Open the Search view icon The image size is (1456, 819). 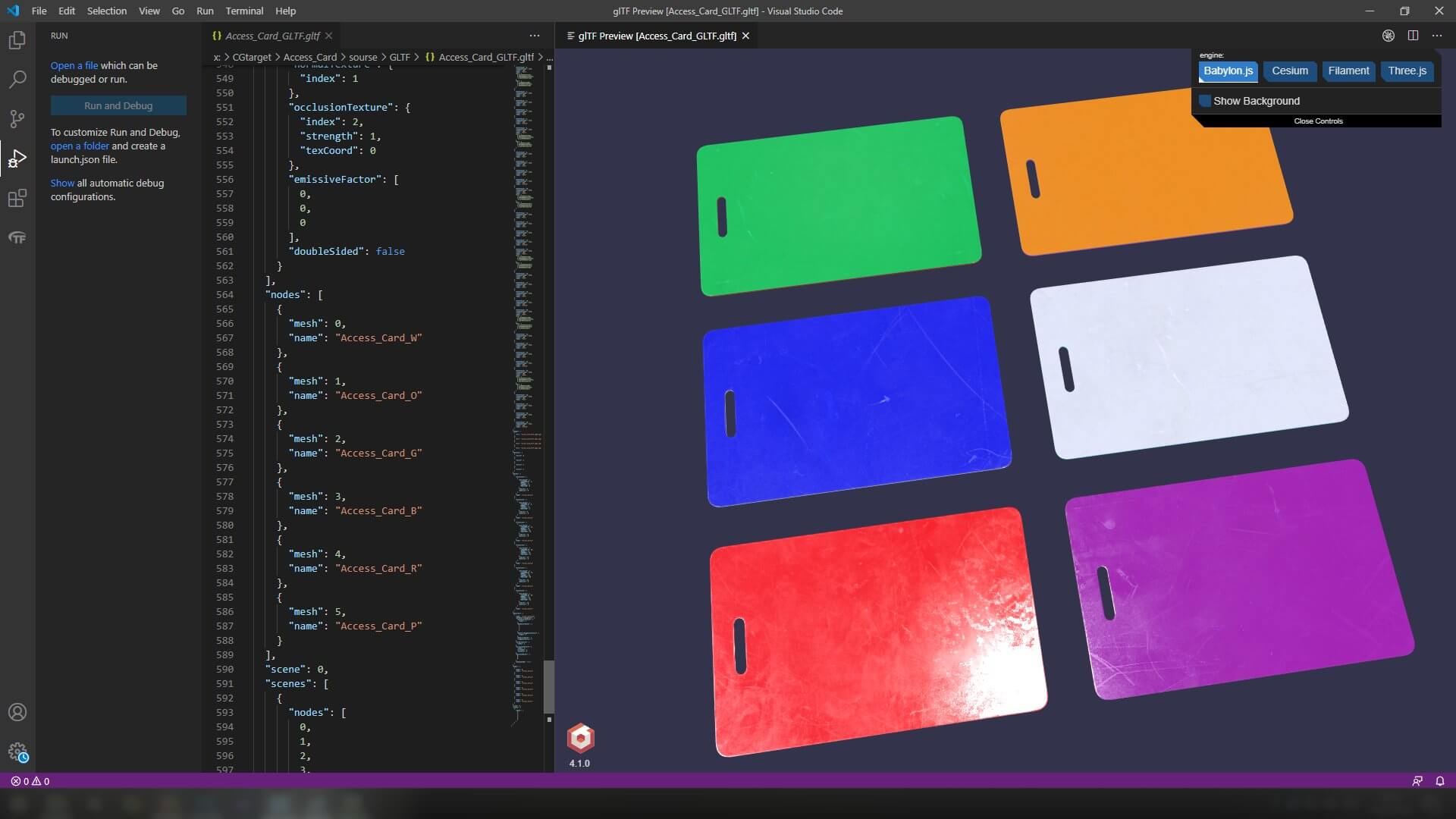(x=17, y=79)
